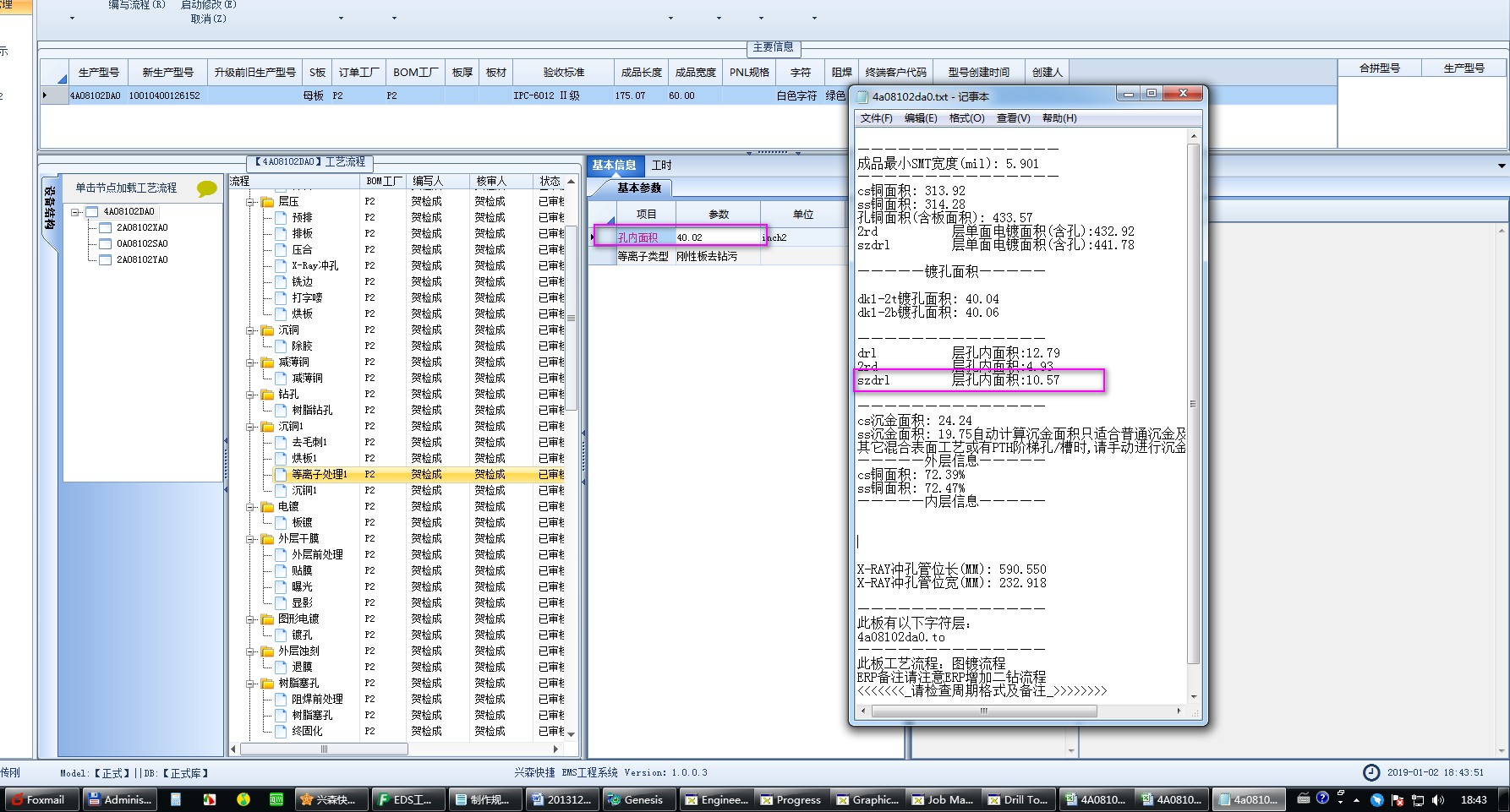The image size is (1510, 812).
Task: Collapse the 层压 process group
Action: coord(251,202)
